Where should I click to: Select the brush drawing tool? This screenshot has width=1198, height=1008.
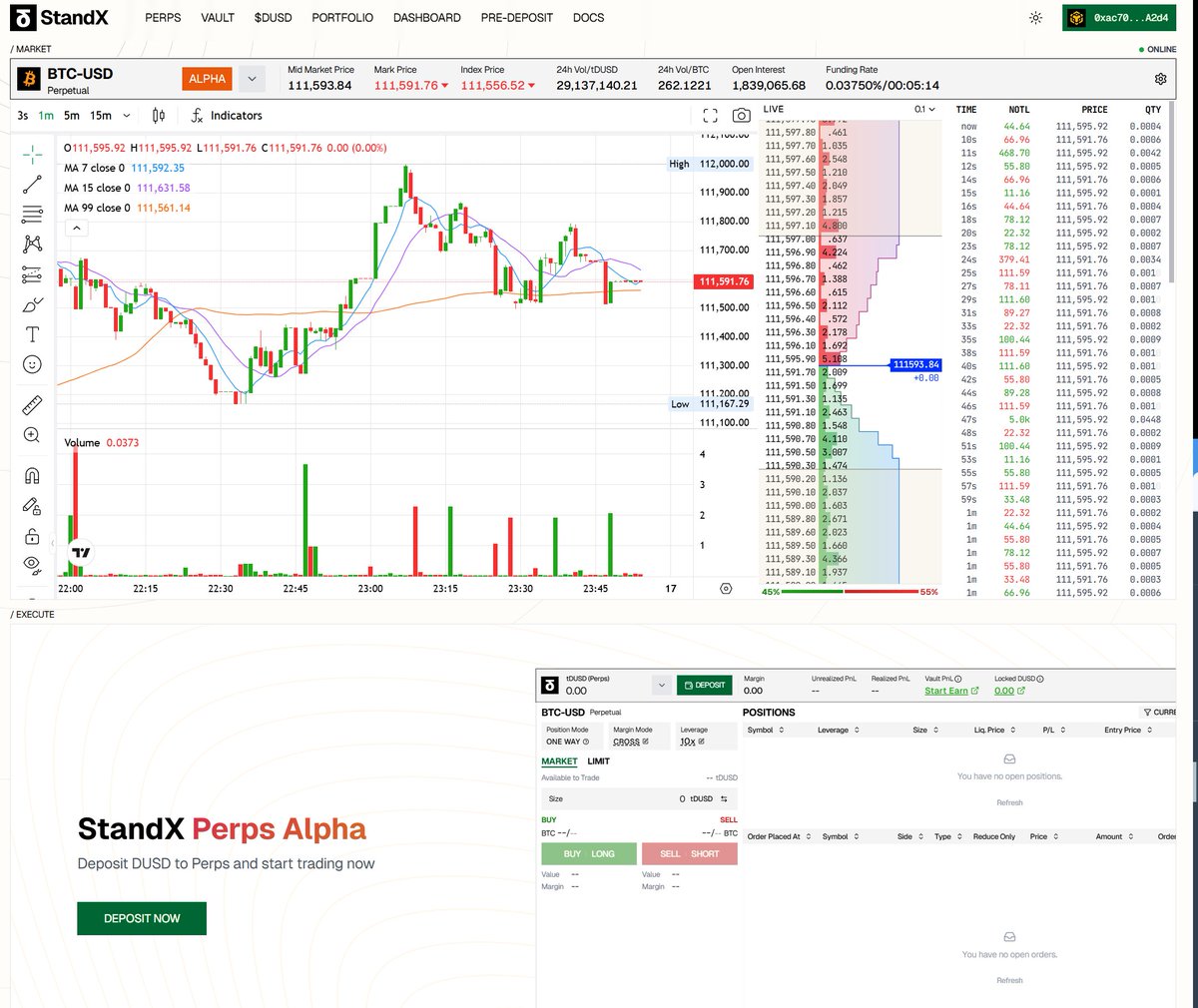pos(32,304)
